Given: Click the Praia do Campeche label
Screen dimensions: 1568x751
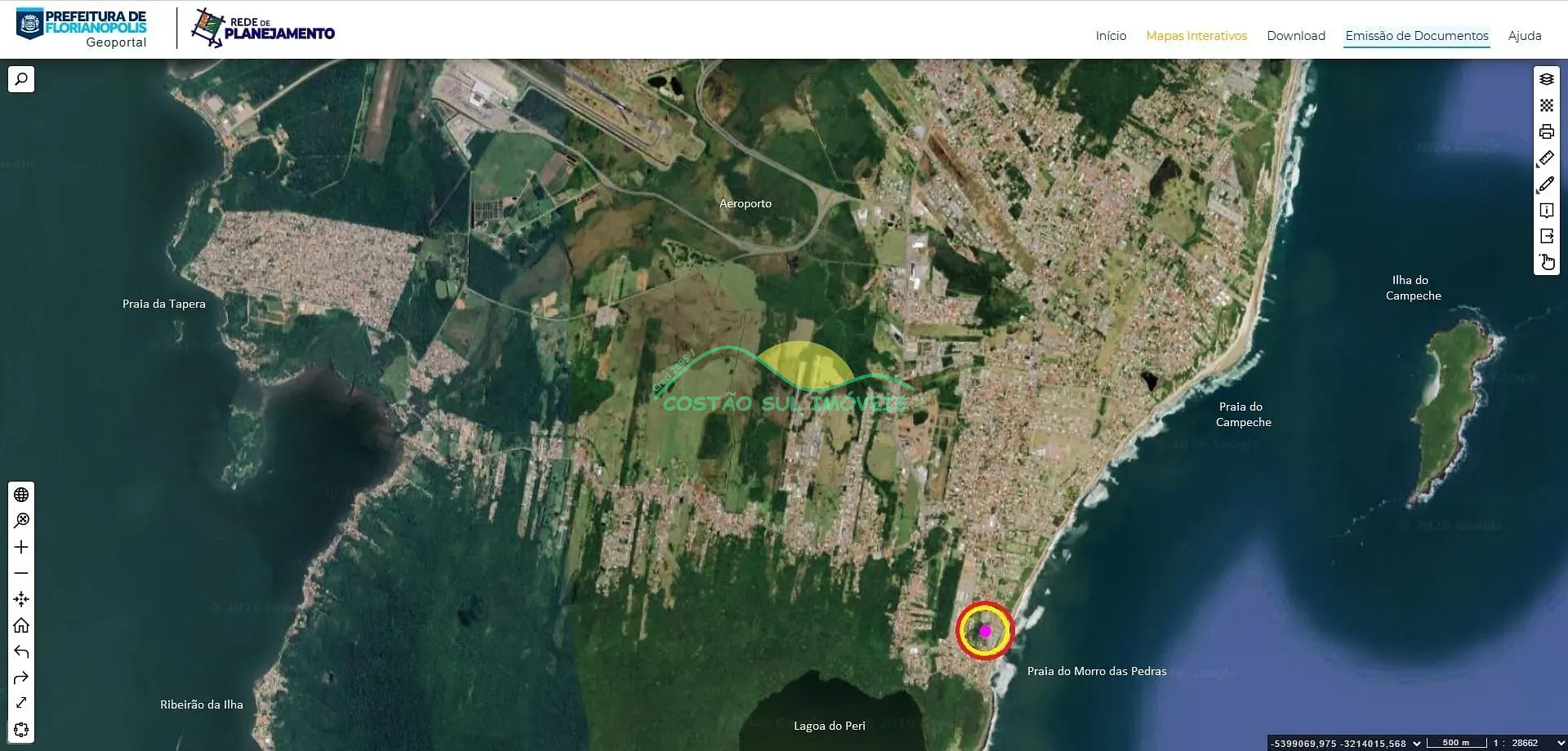Looking at the screenshot, I should (x=1243, y=415).
